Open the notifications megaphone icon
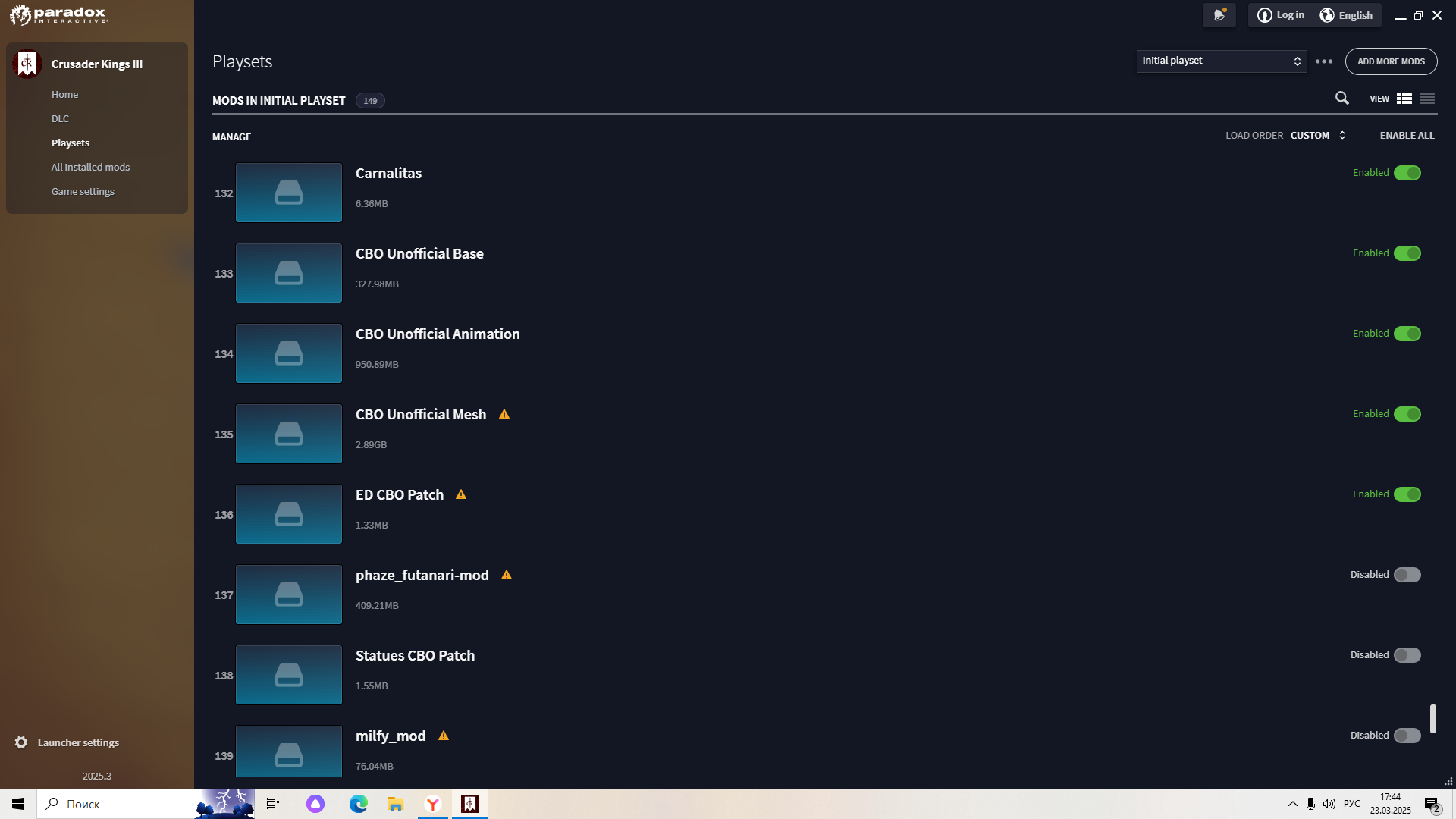This screenshot has width=1456, height=819. pos(1219,15)
